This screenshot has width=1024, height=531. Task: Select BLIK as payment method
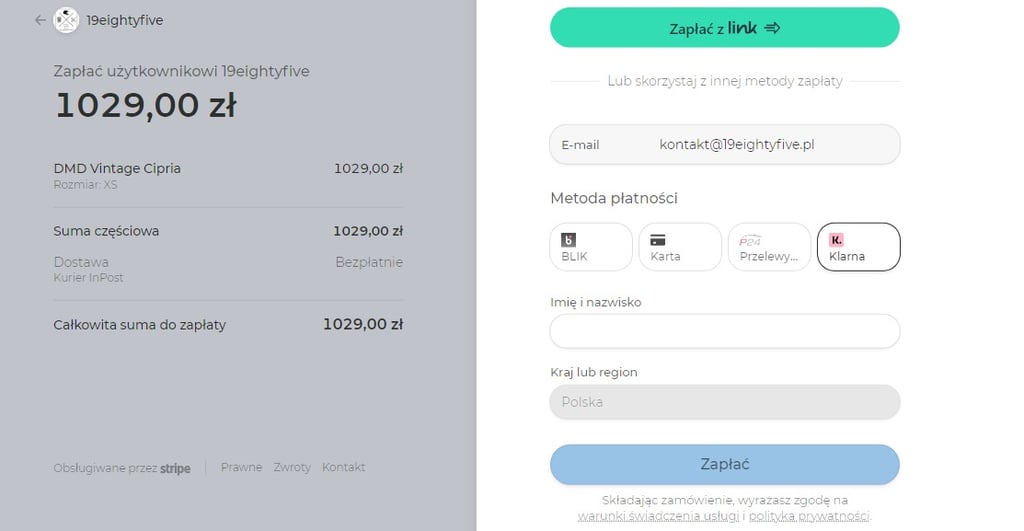(591, 247)
